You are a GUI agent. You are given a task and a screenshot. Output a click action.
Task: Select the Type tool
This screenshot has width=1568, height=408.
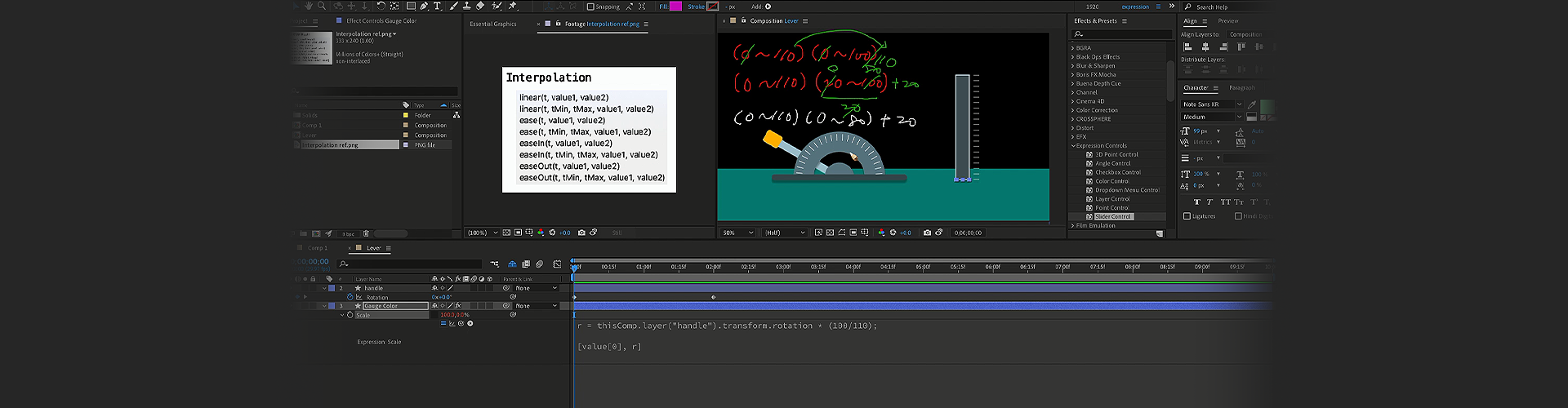pos(437,6)
